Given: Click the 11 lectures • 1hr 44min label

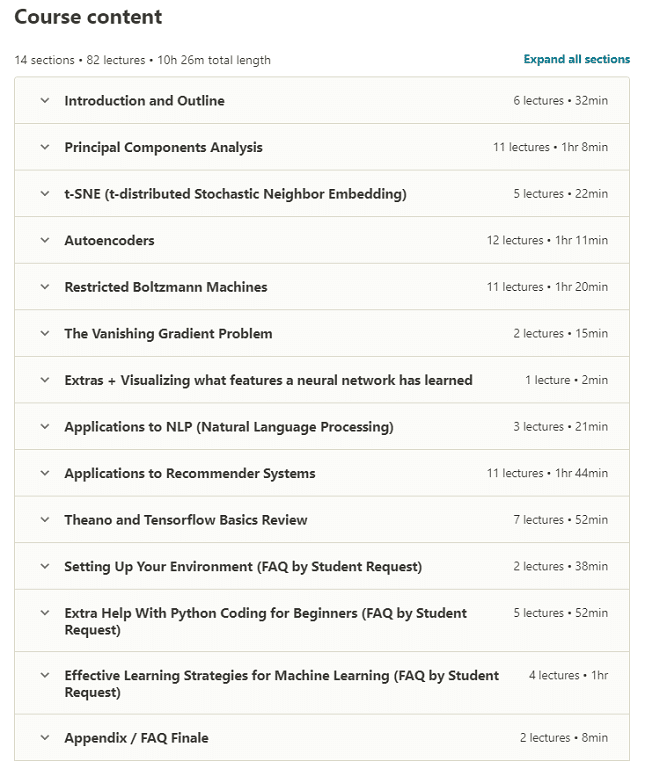Looking at the screenshot, I should [547, 473].
